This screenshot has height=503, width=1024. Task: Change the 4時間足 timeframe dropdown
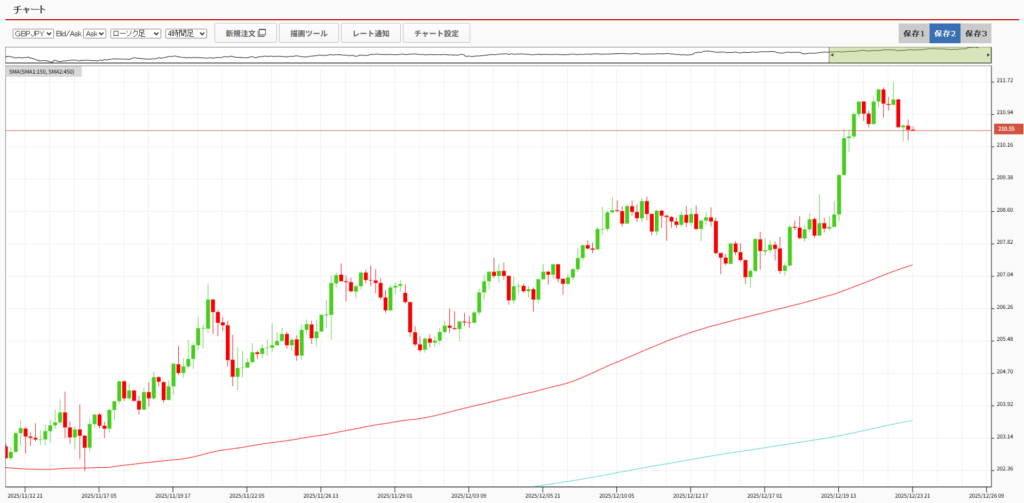[x=186, y=33]
